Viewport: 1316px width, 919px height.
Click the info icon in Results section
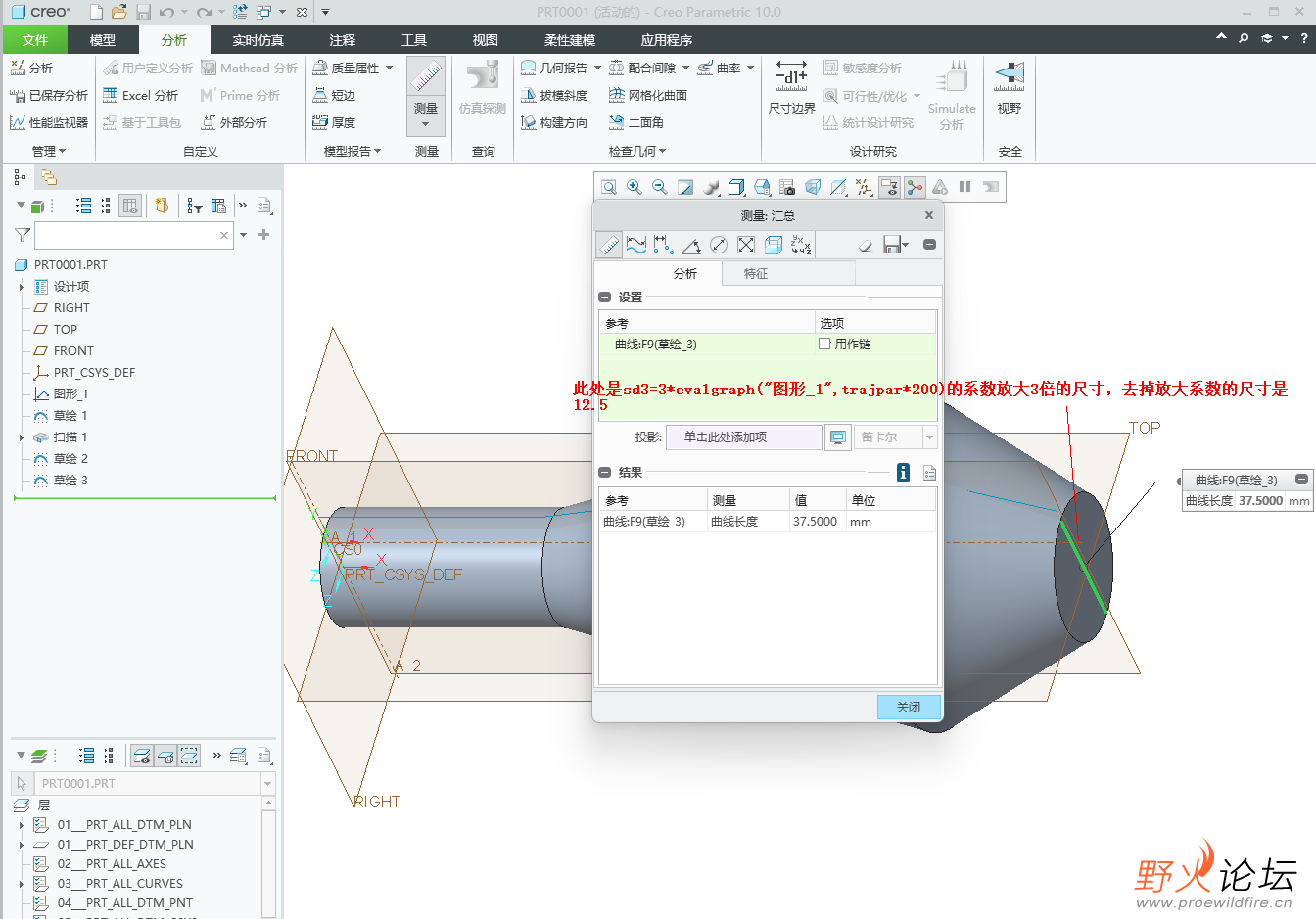[903, 473]
